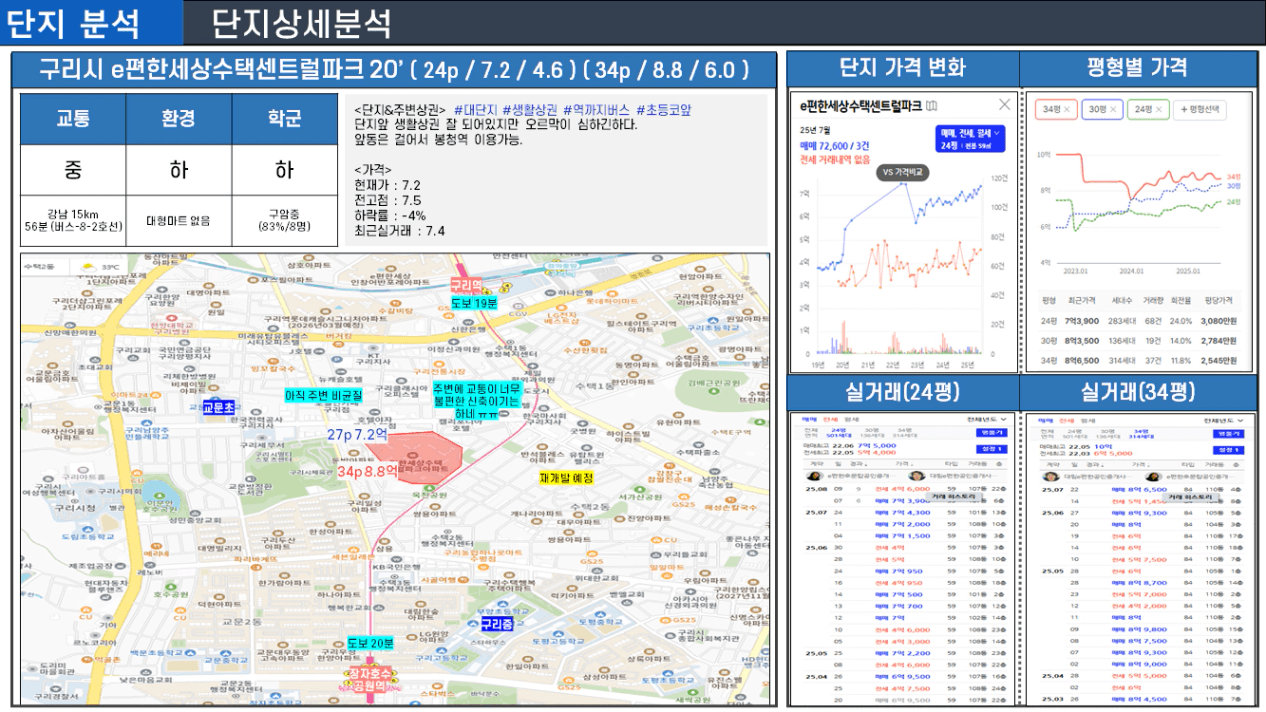Close the e편한세상수택센트럴파크 price chart popup
Screen dimensions: 1266x712
tap(1004, 104)
